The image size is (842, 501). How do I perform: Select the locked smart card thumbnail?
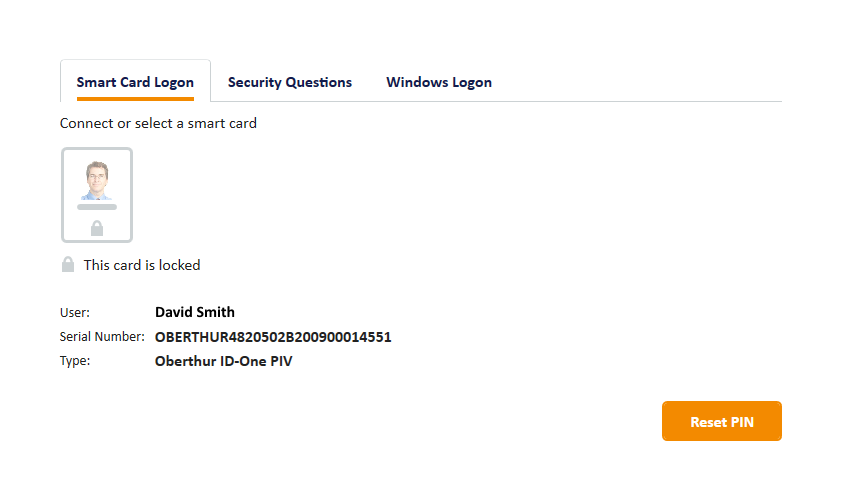tap(97, 195)
